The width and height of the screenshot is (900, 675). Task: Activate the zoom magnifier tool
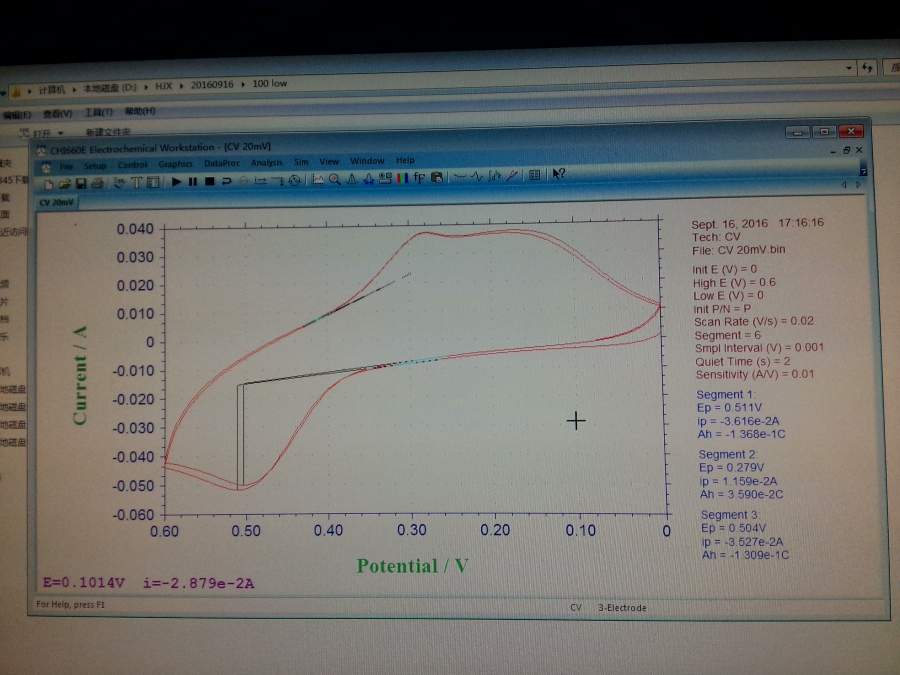[335, 180]
